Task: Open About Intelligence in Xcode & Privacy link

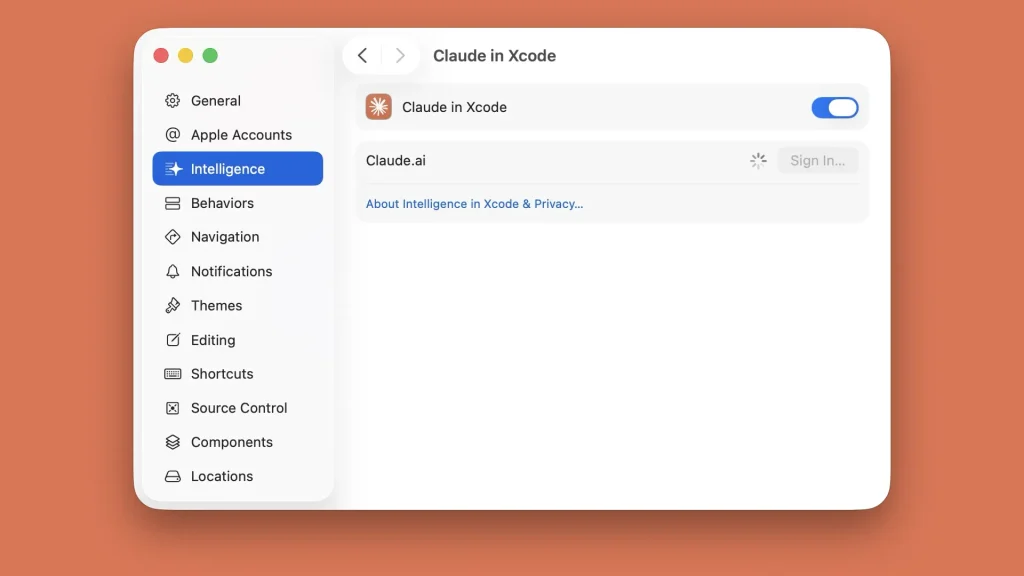Action: (x=474, y=203)
